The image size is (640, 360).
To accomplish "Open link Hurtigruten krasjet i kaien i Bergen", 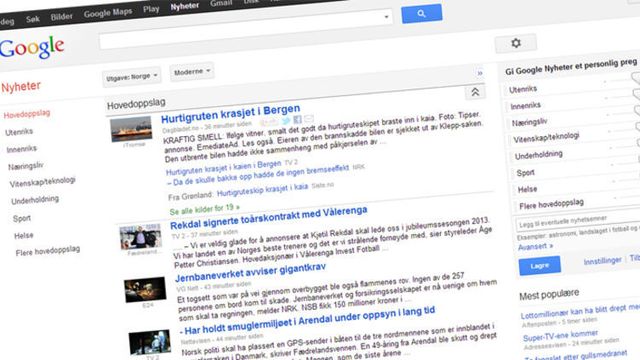I will (224, 168).
